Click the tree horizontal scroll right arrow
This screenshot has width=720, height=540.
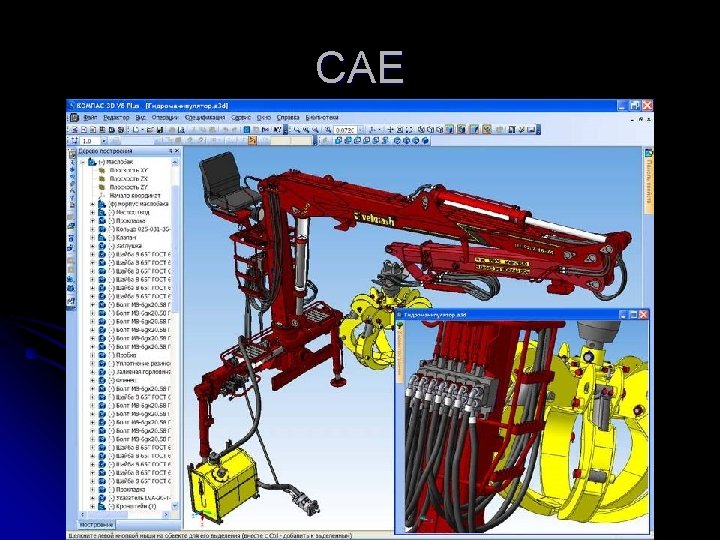coord(167,515)
